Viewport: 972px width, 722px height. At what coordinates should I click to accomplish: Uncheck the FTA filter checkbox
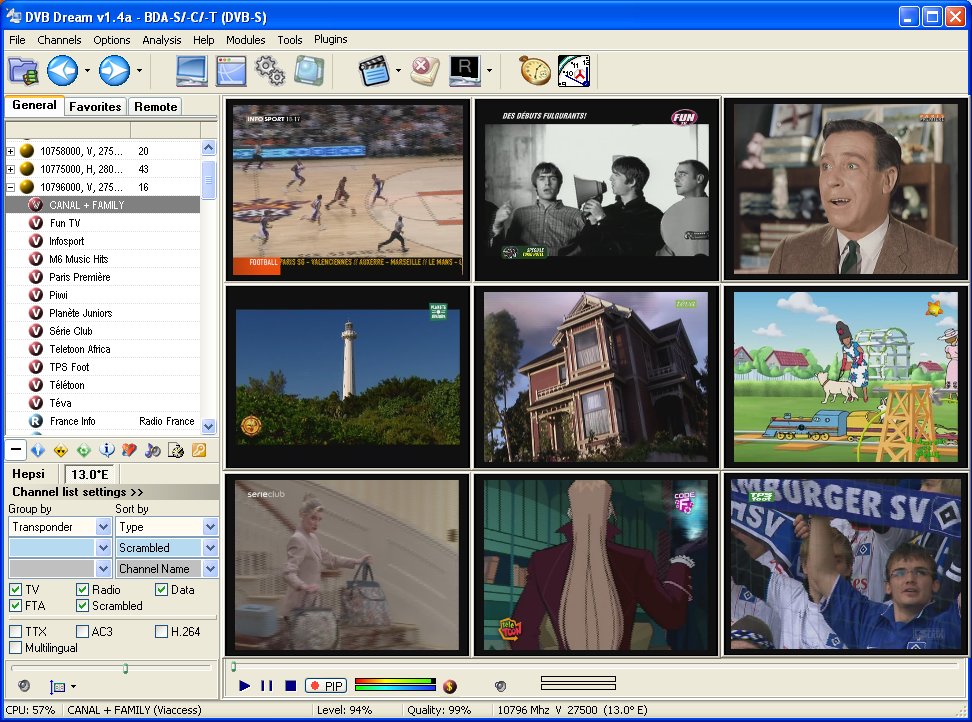(15, 605)
